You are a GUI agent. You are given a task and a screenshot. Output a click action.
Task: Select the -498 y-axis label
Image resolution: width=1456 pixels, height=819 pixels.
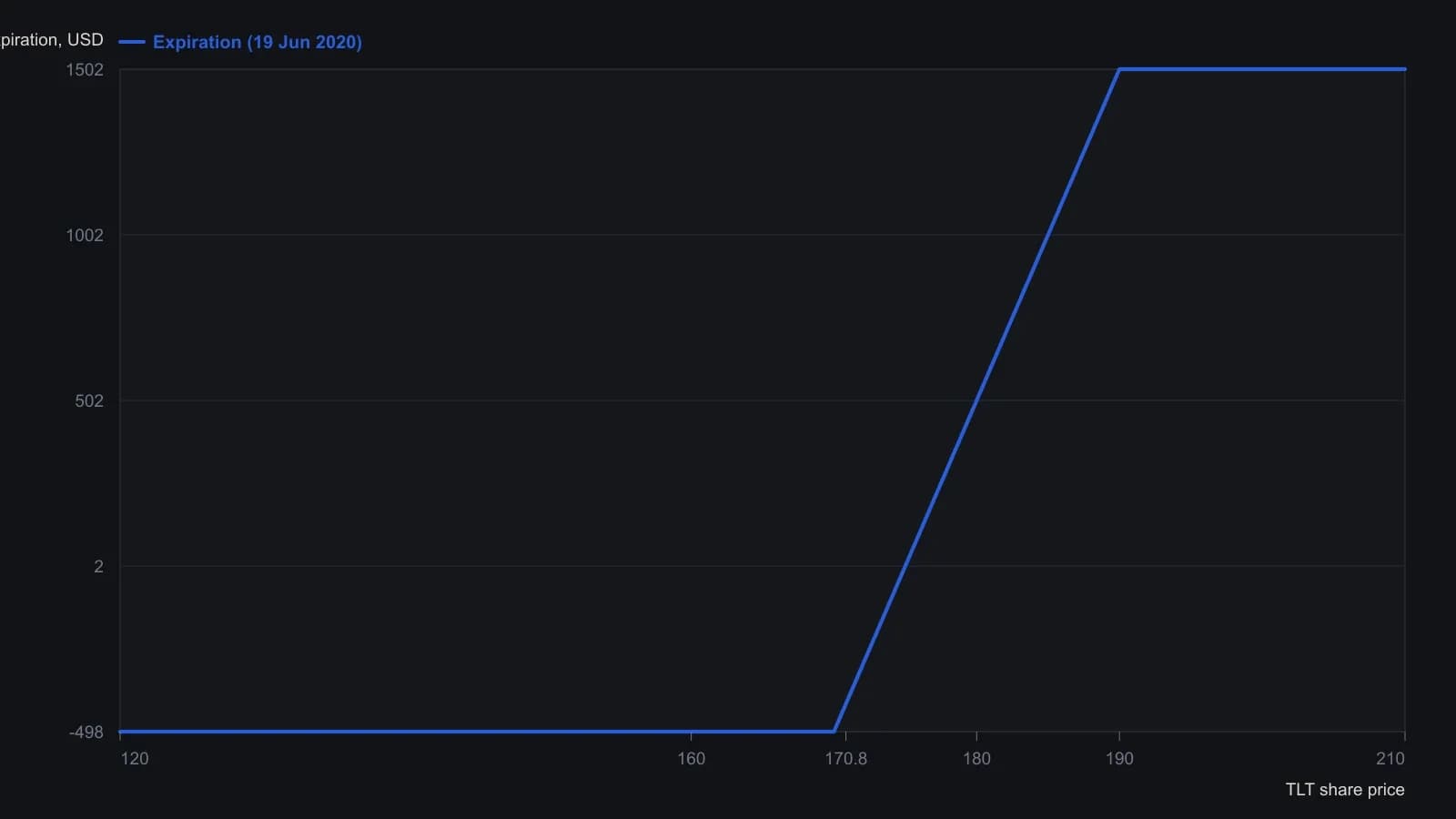point(86,733)
